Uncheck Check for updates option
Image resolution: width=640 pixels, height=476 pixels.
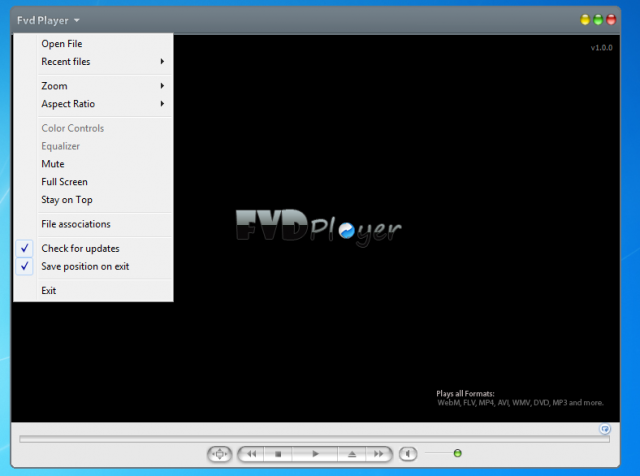click(x=93, y=249)
